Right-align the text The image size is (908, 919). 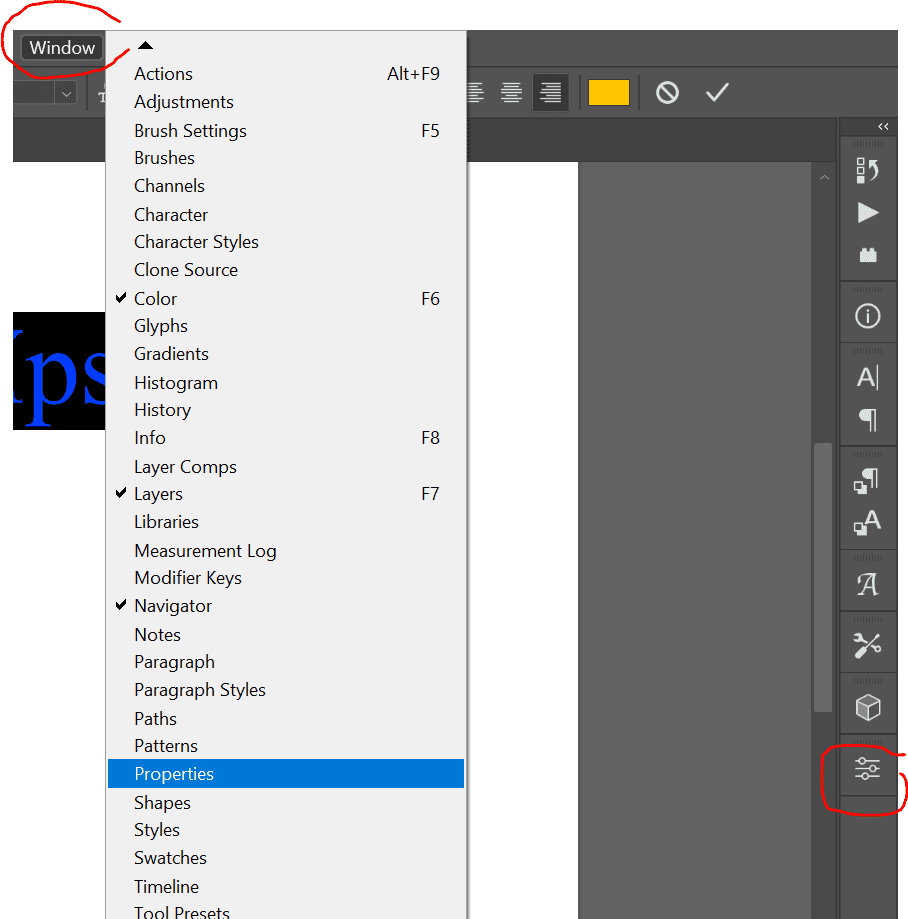click(x=550, y=92)
